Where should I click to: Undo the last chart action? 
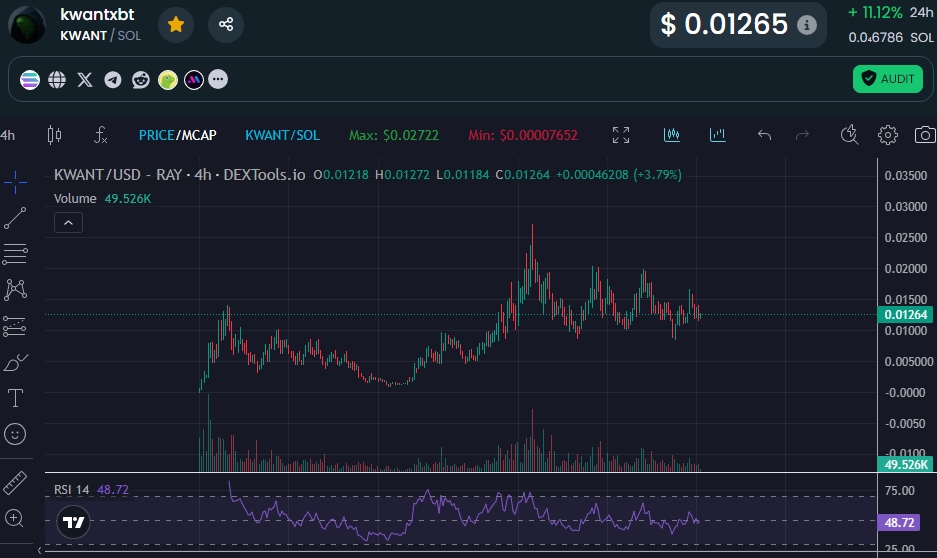pyautogui.click(x=764, y=135)
